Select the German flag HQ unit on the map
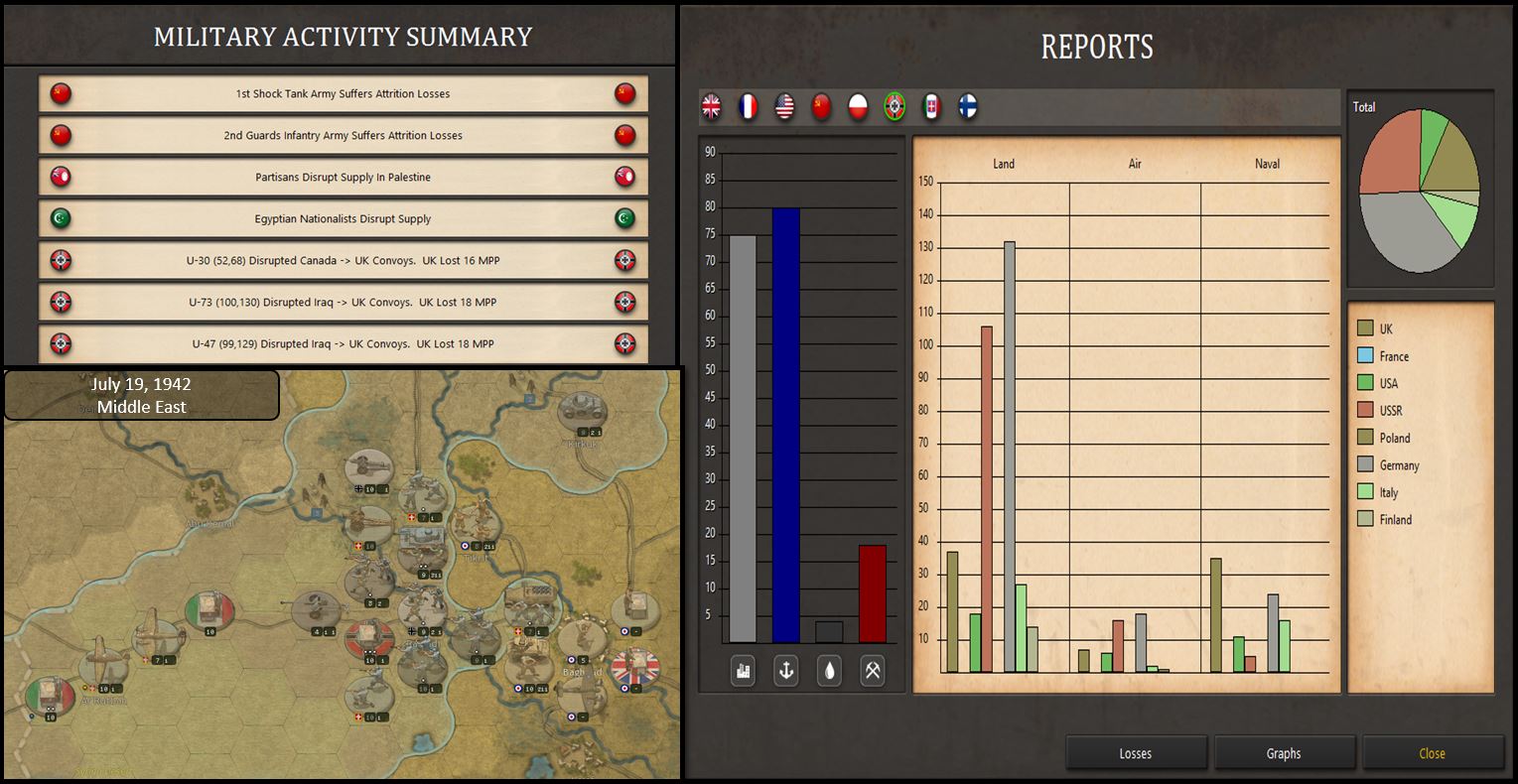Screen dimensions: 1518x784 (369, 639)
